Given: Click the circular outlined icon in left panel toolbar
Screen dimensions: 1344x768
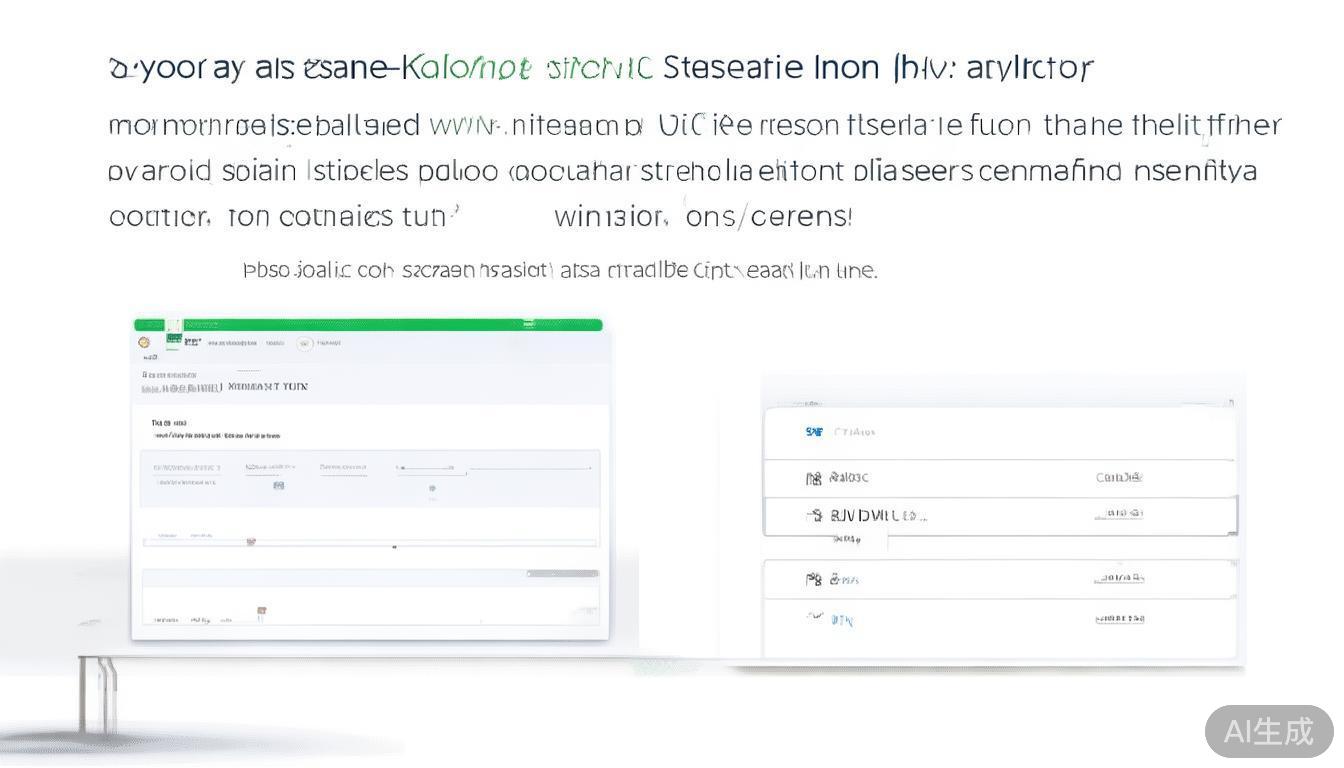Looking at the screenshot, I should click(x=305, y=343).
